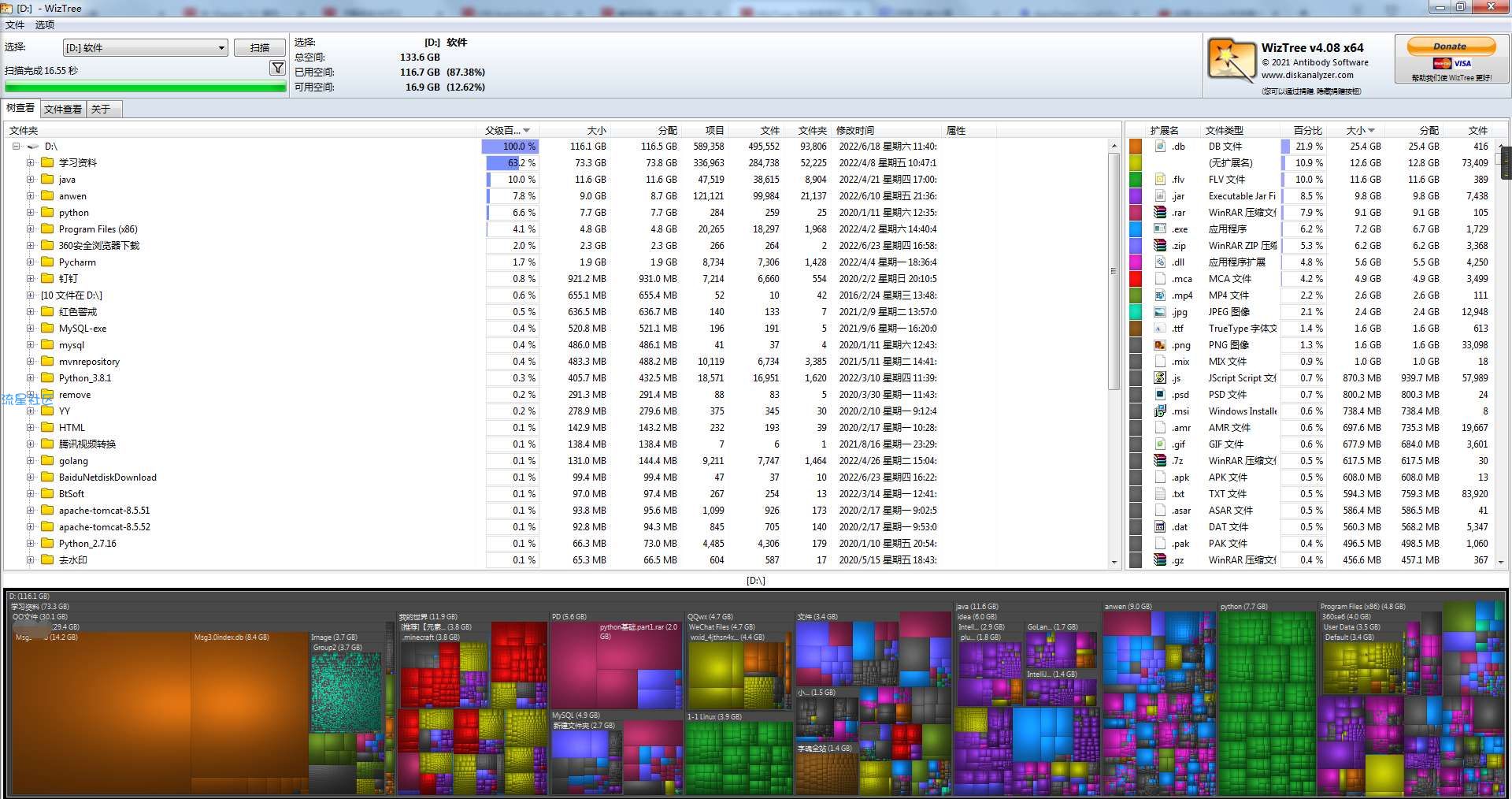Open the drive selection combo box

(x=145, y=47)
